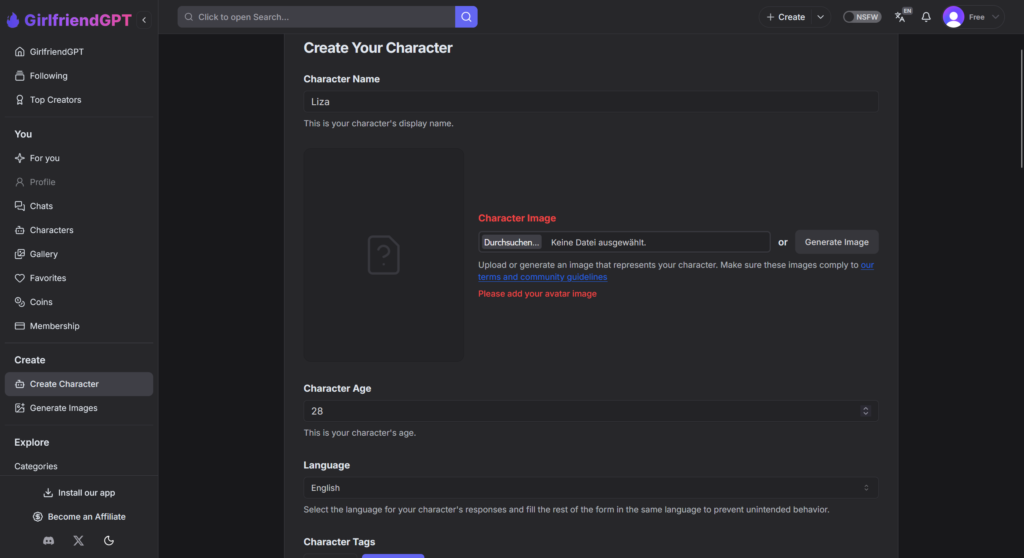This screenshot has height=558, width=1024.
Task: Click Become an Affiliate
Action: (79, 517)
